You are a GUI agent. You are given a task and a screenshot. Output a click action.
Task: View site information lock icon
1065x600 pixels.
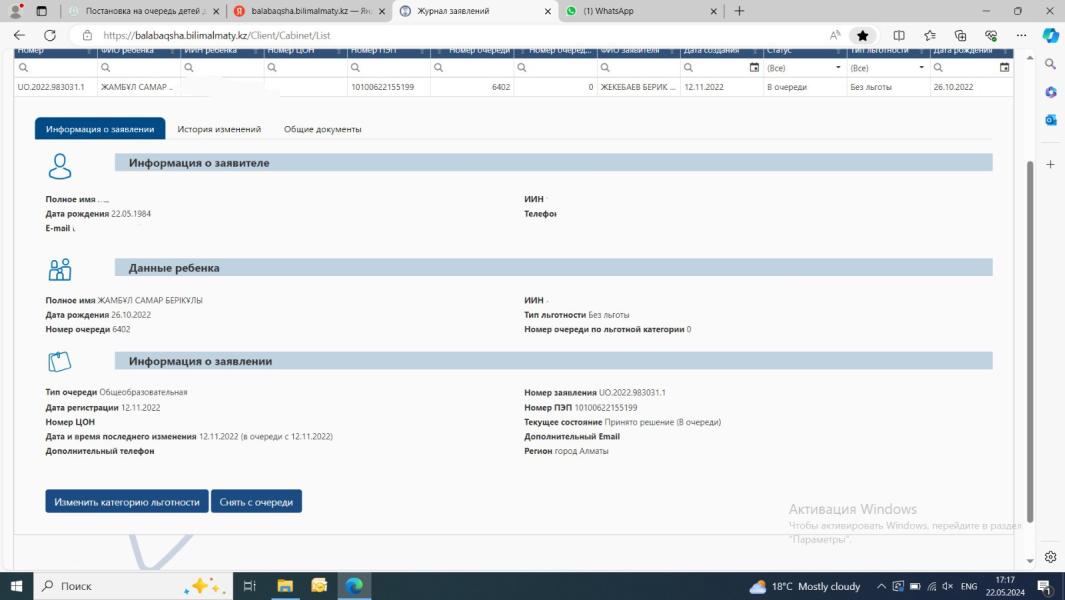(x=87, y=35)
